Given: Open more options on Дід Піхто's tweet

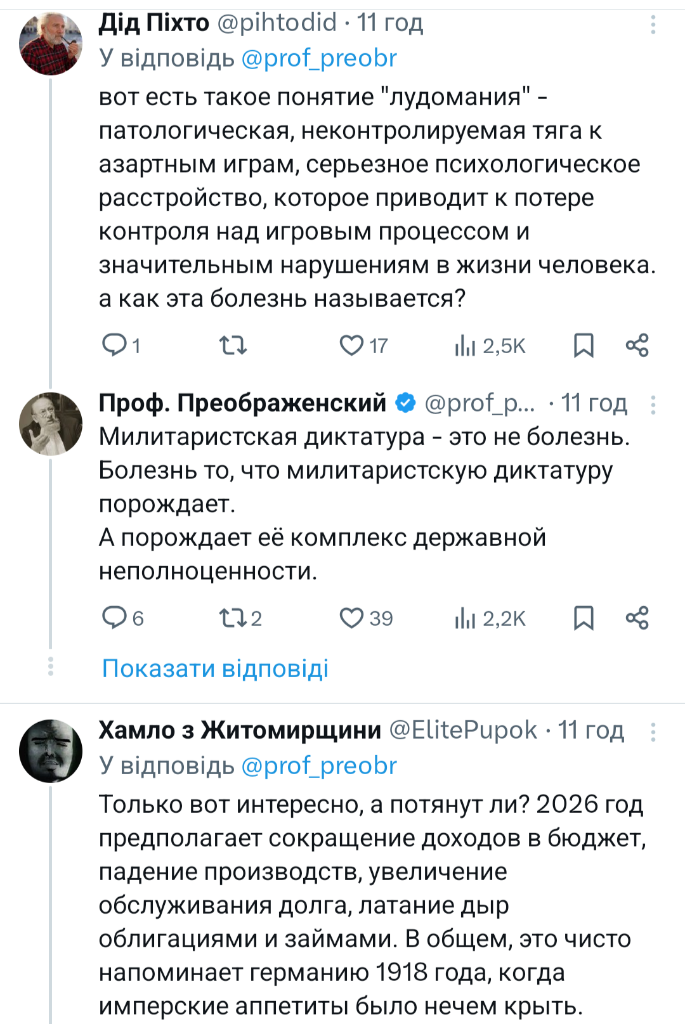Looking at the screenshot, I should (653, 23).
